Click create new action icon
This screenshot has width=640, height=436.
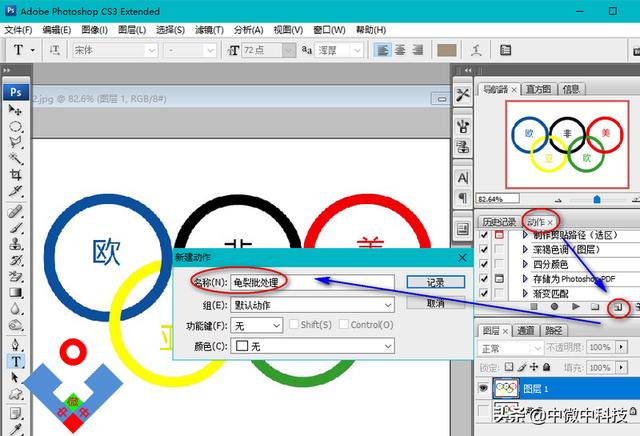(x=619, y=307)
